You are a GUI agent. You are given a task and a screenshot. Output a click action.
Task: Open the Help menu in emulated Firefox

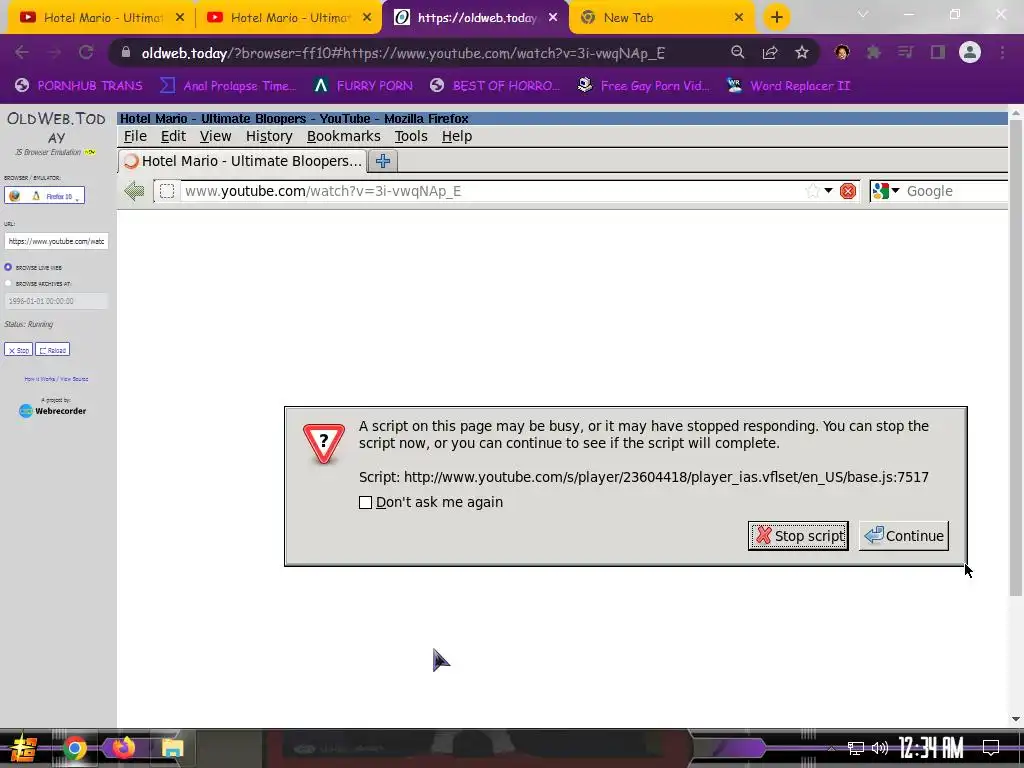(x=456, y=136)
